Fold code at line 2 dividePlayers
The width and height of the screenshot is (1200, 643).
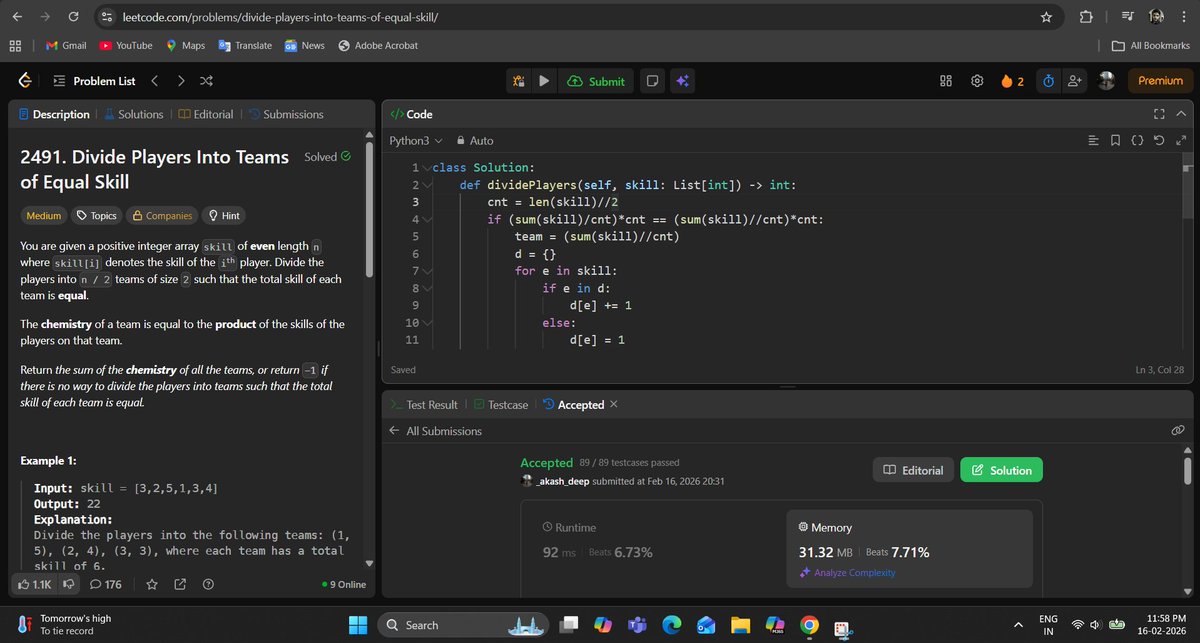click(428, 184)
